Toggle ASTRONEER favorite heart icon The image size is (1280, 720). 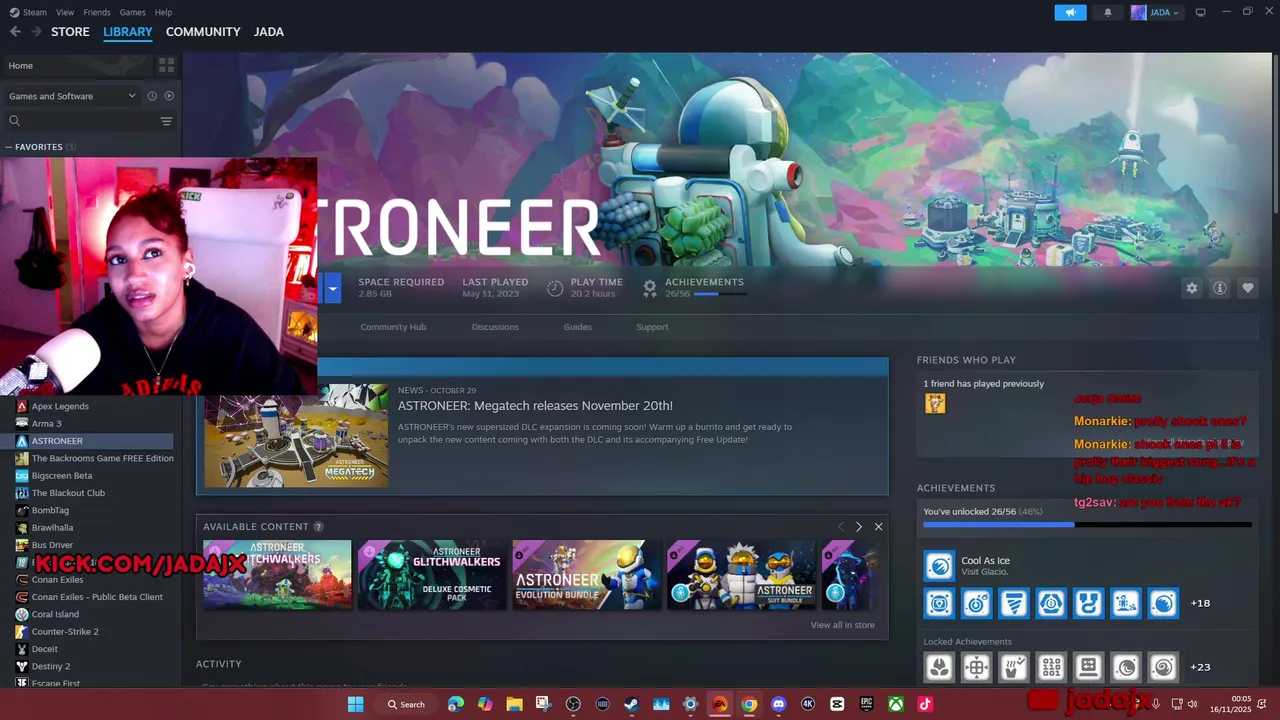point(1247,288)
